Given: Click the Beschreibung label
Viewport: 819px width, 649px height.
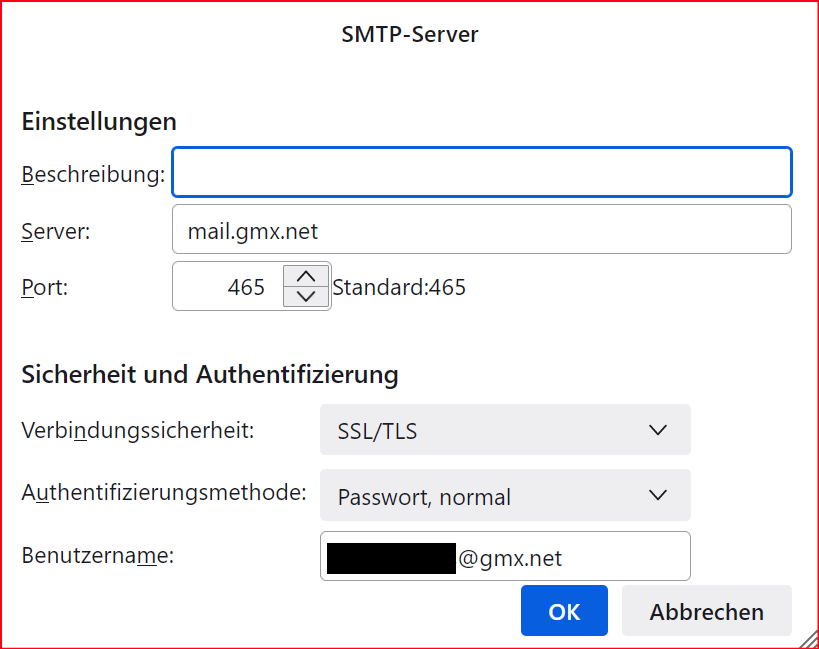Looking at the screenshot, I should [x=93, y=174].
